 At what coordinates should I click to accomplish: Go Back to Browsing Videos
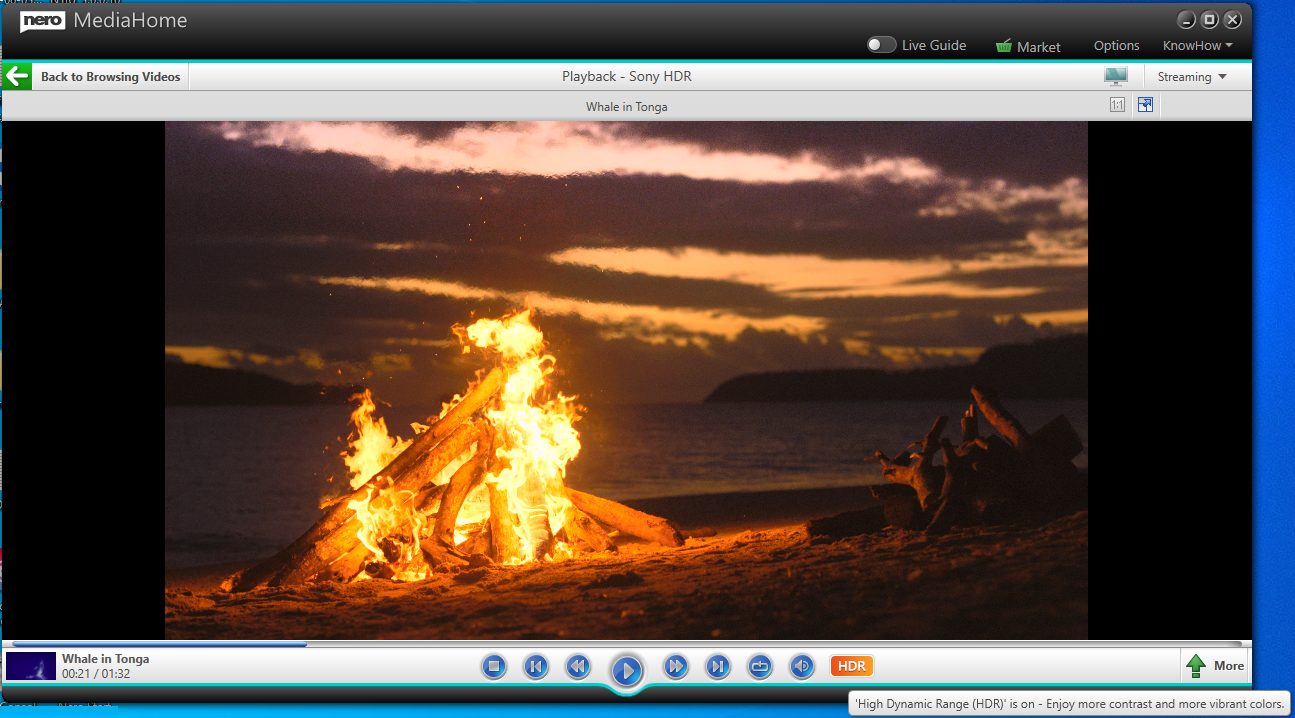95,77
